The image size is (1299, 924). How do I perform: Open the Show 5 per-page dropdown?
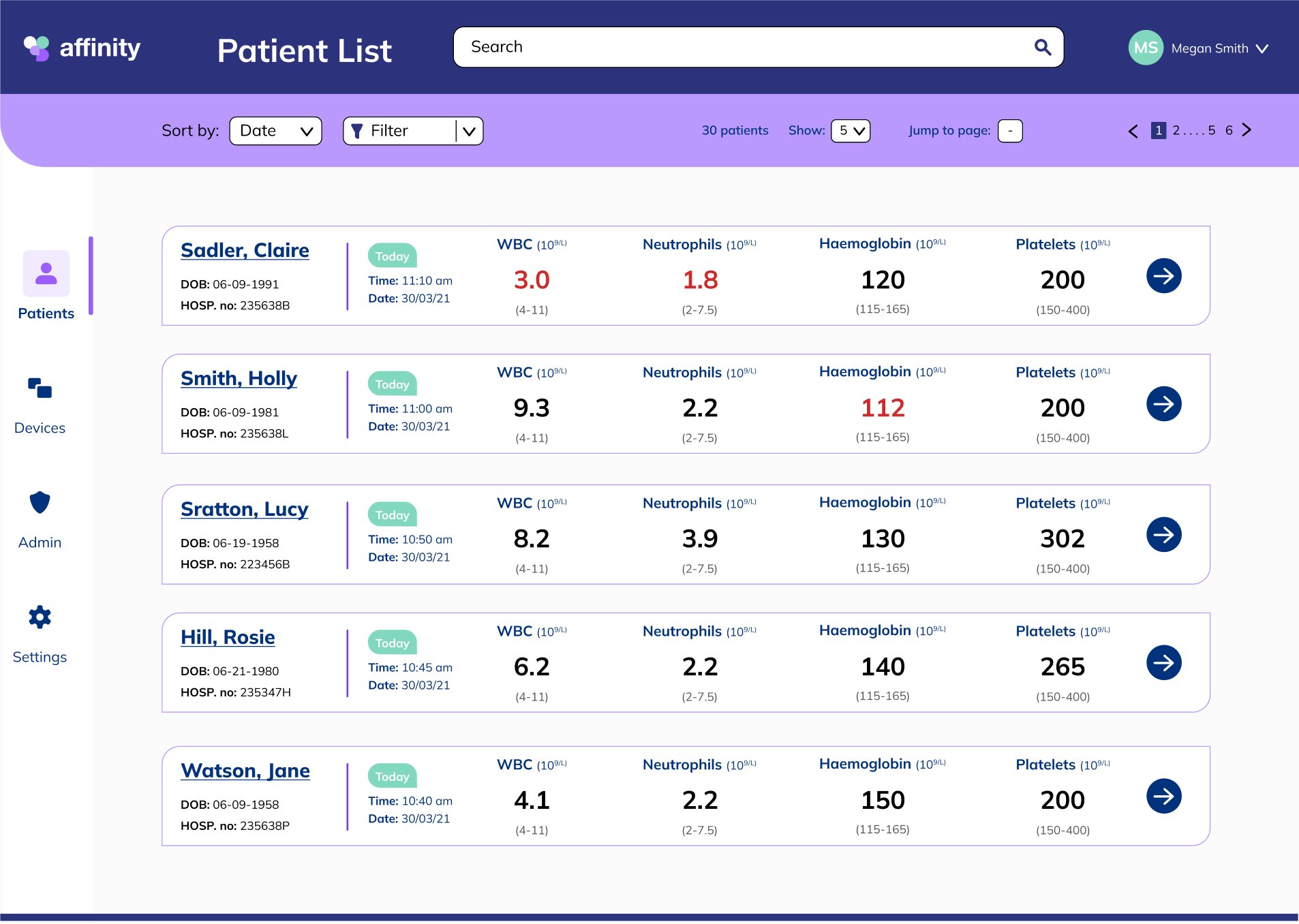851,131
